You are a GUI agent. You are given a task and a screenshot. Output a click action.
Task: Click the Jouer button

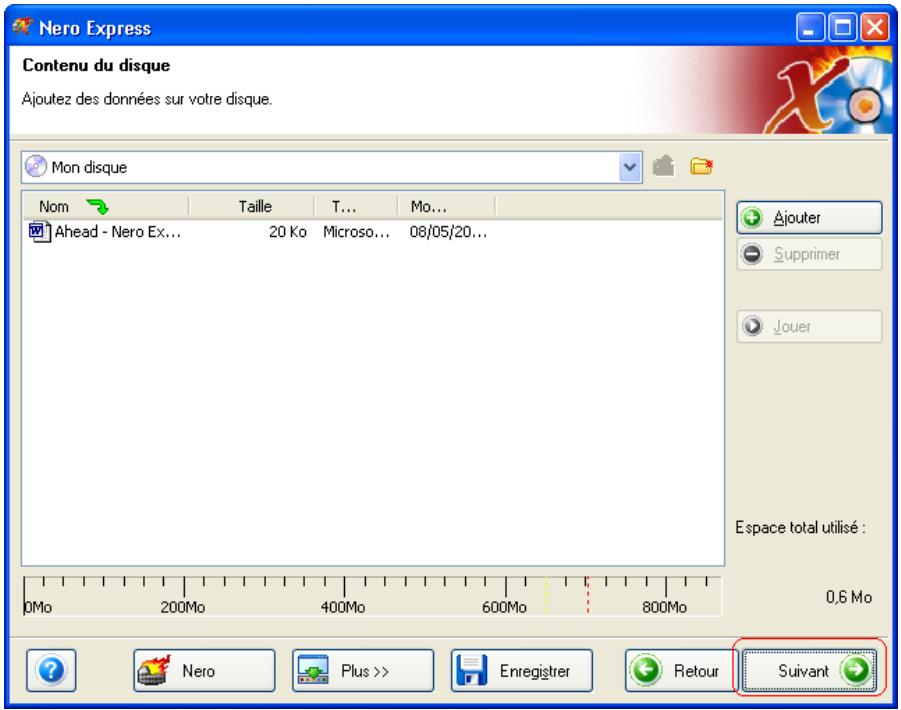809,326
